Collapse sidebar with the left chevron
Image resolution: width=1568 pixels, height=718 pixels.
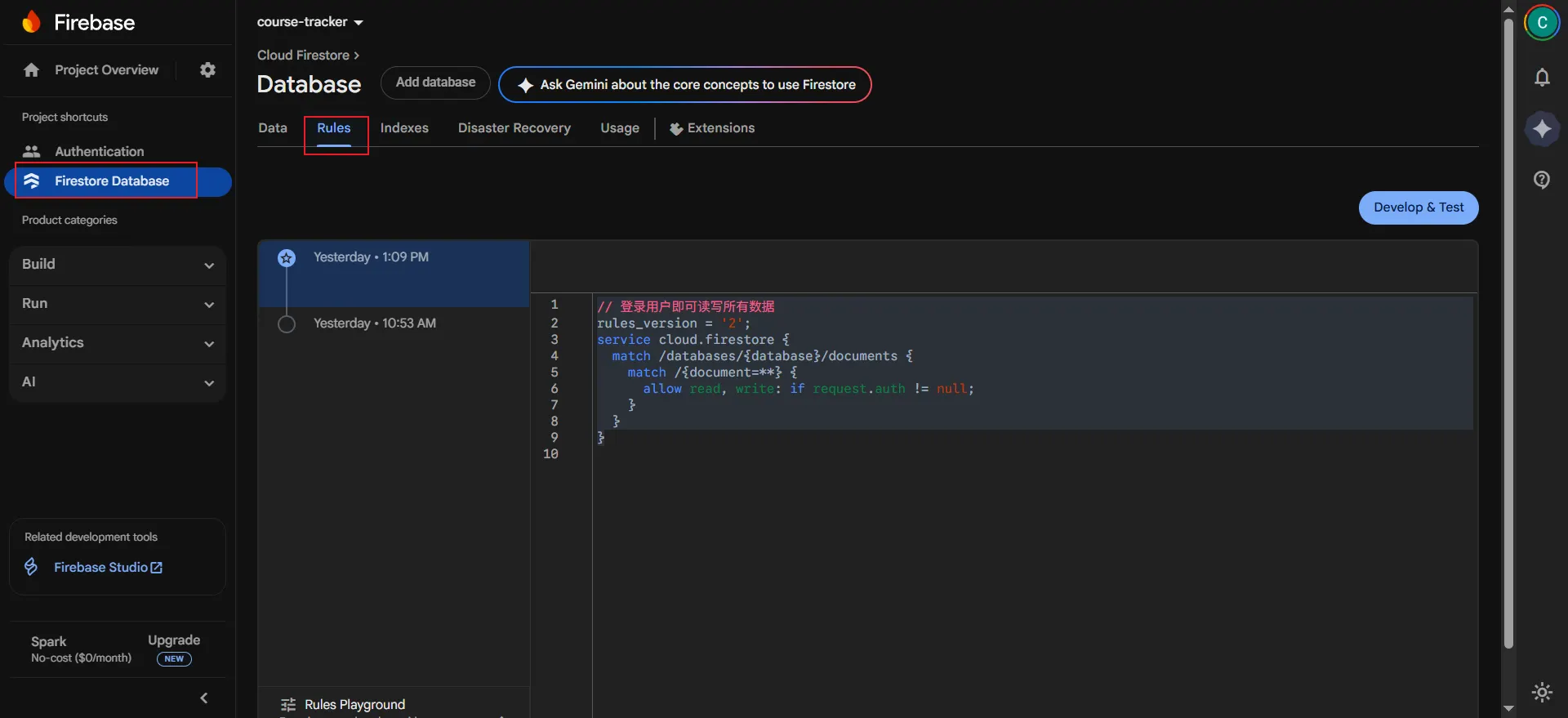pyautogui.click(x=204, y=698)
